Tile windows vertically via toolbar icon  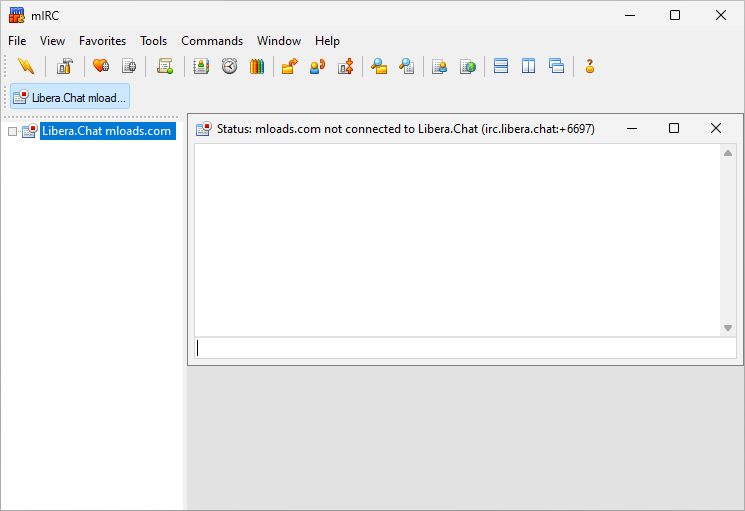coord(528,66)
